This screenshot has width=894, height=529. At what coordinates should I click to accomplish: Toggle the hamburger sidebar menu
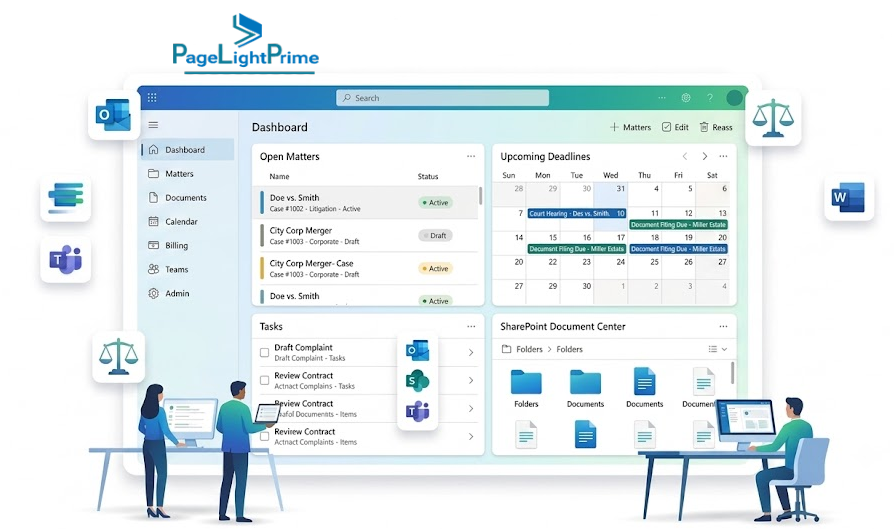coord(153,125)
